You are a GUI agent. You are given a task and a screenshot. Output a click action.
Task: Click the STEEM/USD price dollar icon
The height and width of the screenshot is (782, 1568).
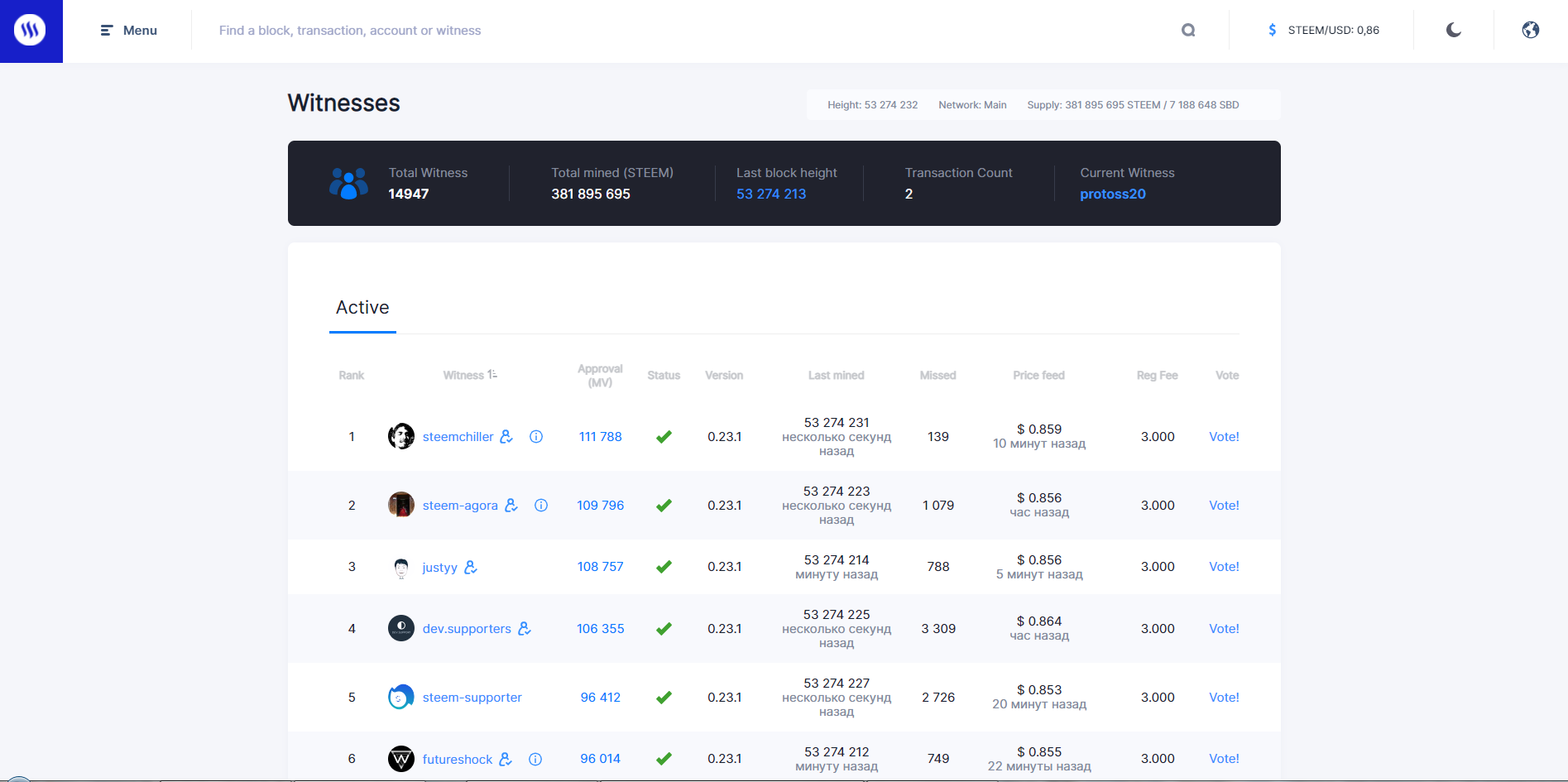pyautogui.click(x=1273, y=31)
